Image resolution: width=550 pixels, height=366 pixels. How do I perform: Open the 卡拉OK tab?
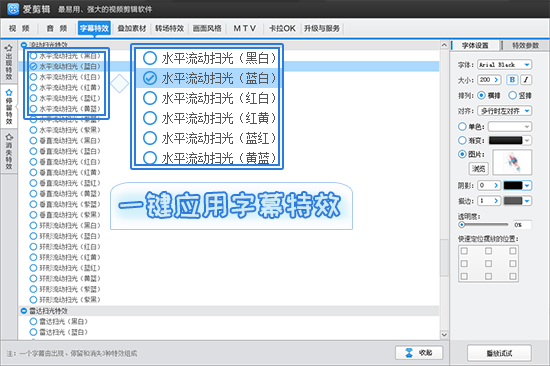(282, 28)
